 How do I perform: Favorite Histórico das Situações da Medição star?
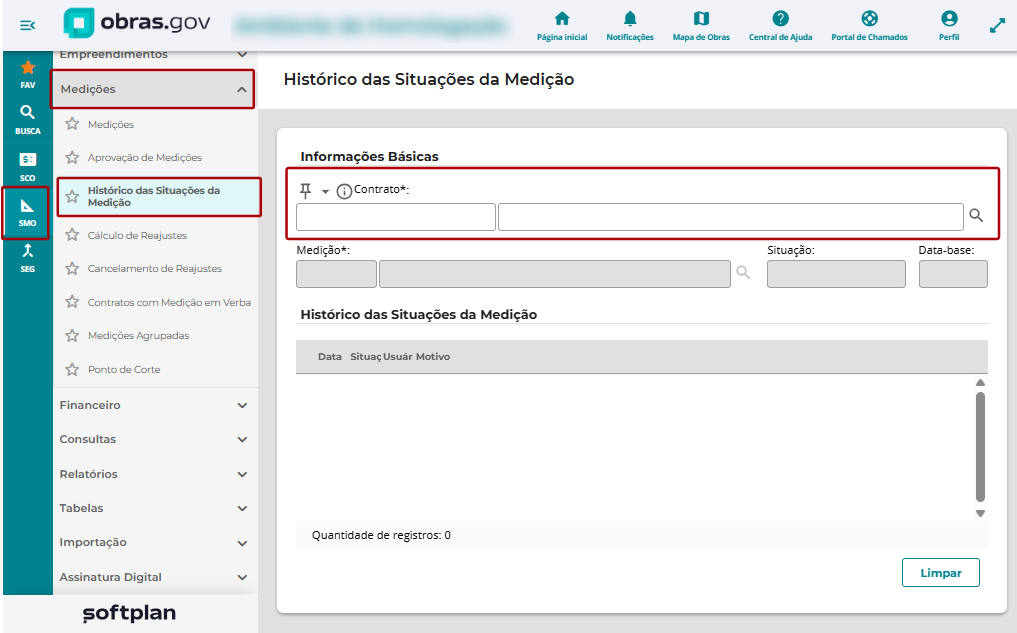[72, 196]
